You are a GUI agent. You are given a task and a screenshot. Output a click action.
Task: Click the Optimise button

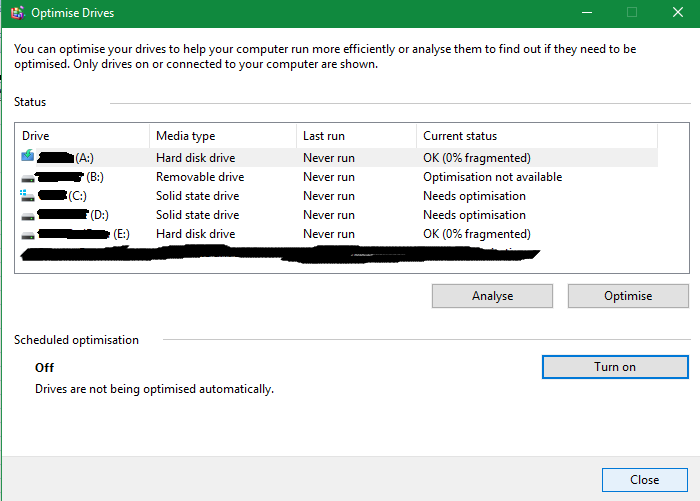(x=628, y=296)
